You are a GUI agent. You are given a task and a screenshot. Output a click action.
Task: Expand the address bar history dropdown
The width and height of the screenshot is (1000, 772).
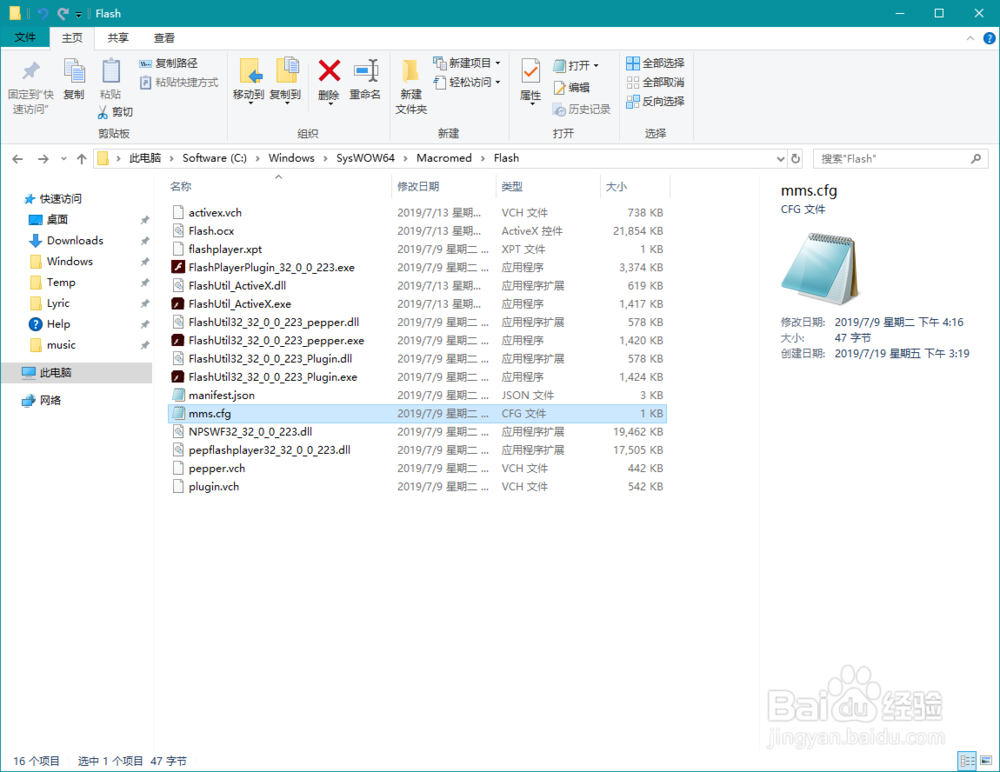pos(781,159)
